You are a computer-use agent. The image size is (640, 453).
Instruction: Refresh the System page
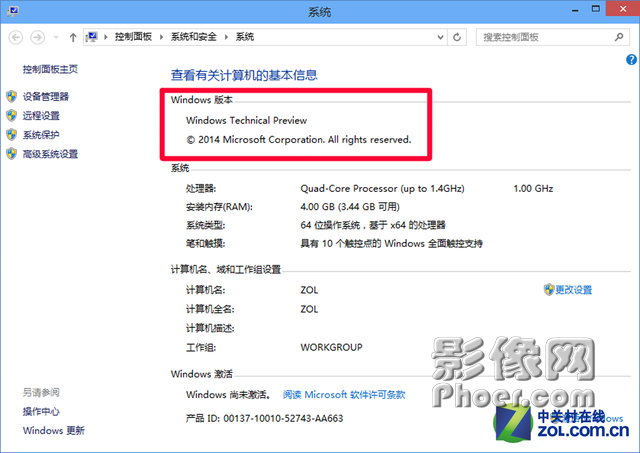click(457, 37)
